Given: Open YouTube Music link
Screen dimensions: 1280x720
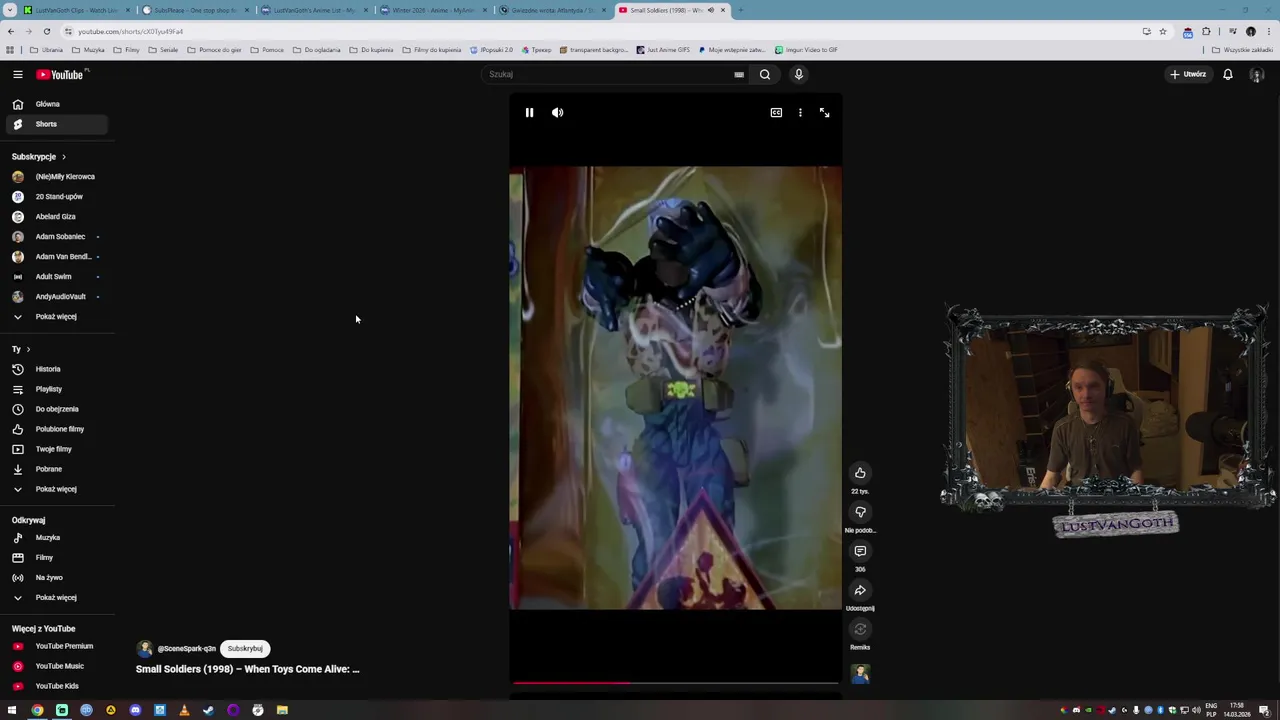Looking at the screenshot, I should (55, 666).
